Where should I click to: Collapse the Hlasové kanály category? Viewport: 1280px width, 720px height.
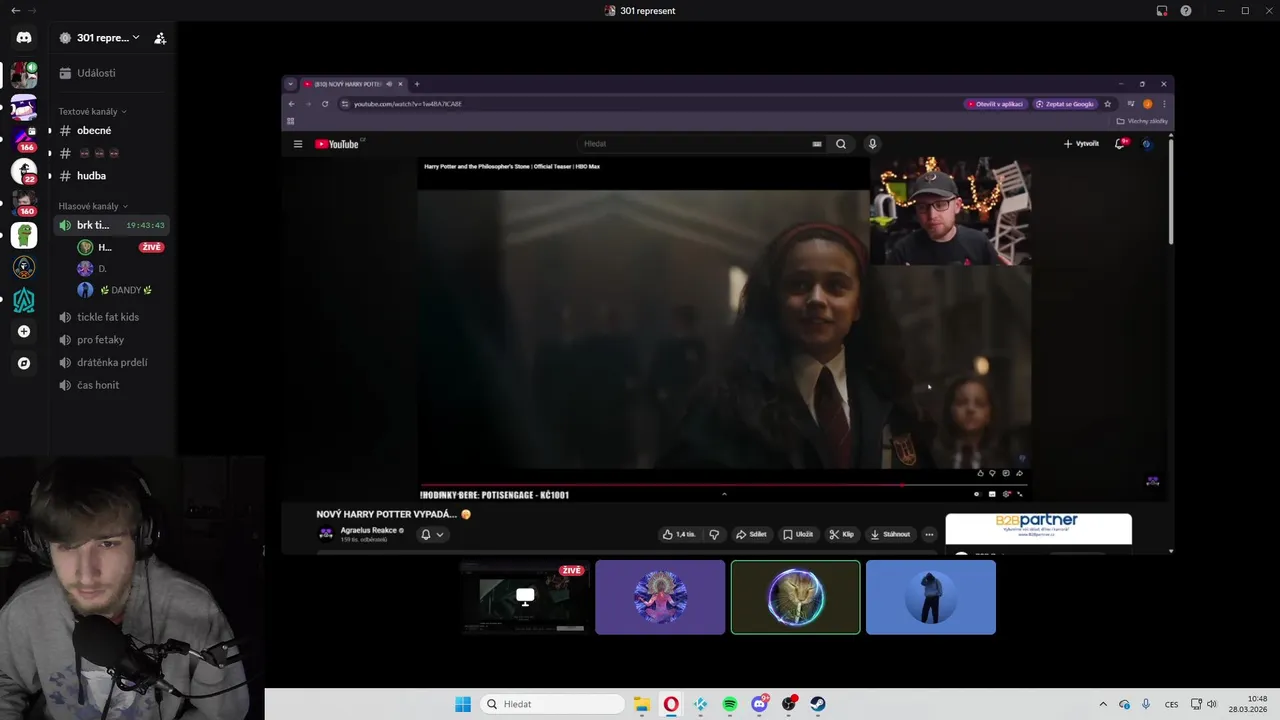[93, 206]
